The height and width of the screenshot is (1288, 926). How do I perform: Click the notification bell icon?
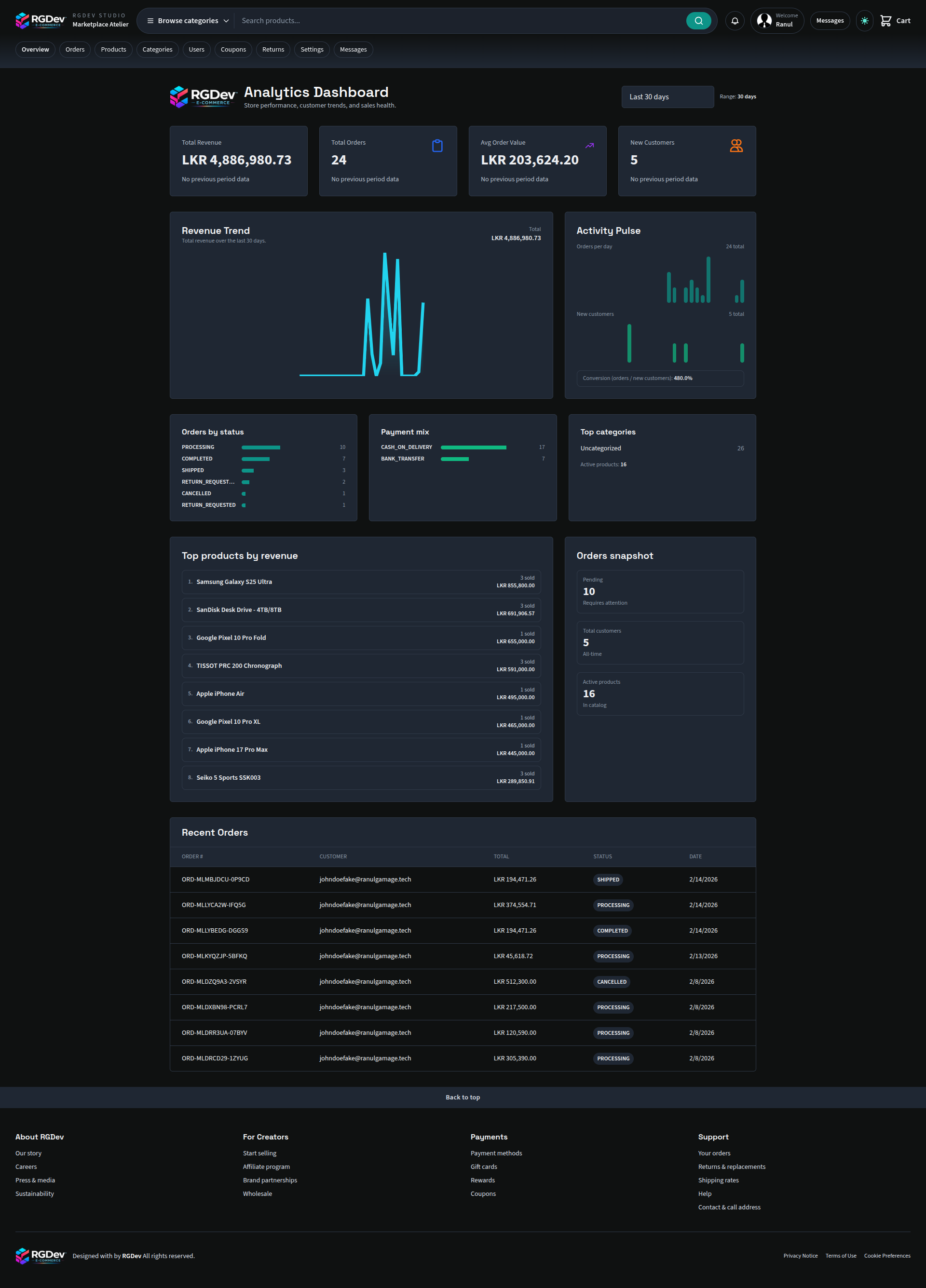point(735,20)
